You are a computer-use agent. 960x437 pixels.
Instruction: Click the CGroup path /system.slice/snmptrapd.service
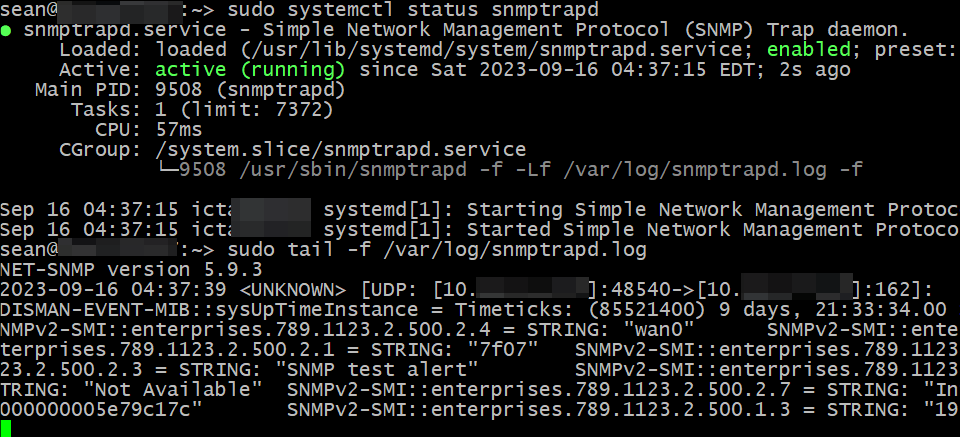pos(341,149)
